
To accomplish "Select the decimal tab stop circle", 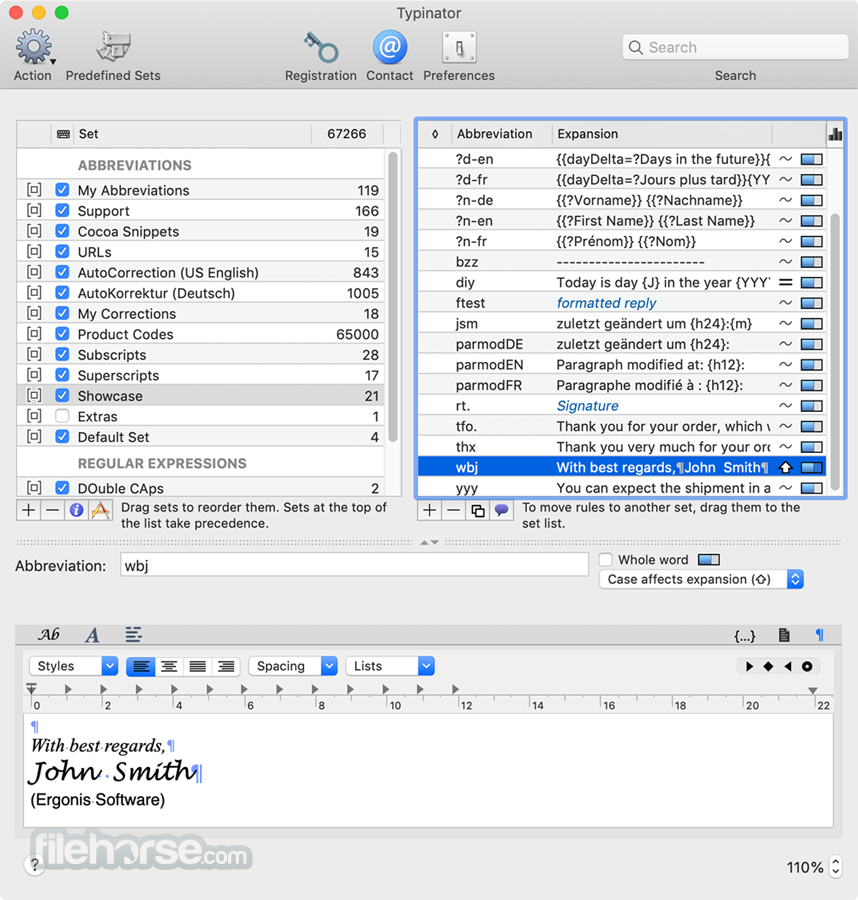I will 807,666.
